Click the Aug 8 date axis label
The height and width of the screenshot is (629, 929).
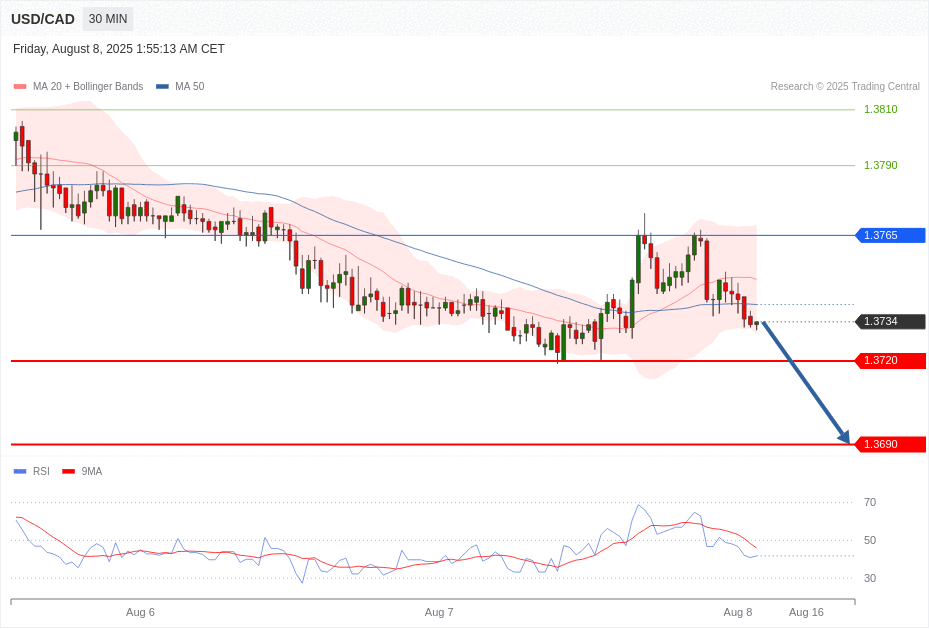coord(738,612)
